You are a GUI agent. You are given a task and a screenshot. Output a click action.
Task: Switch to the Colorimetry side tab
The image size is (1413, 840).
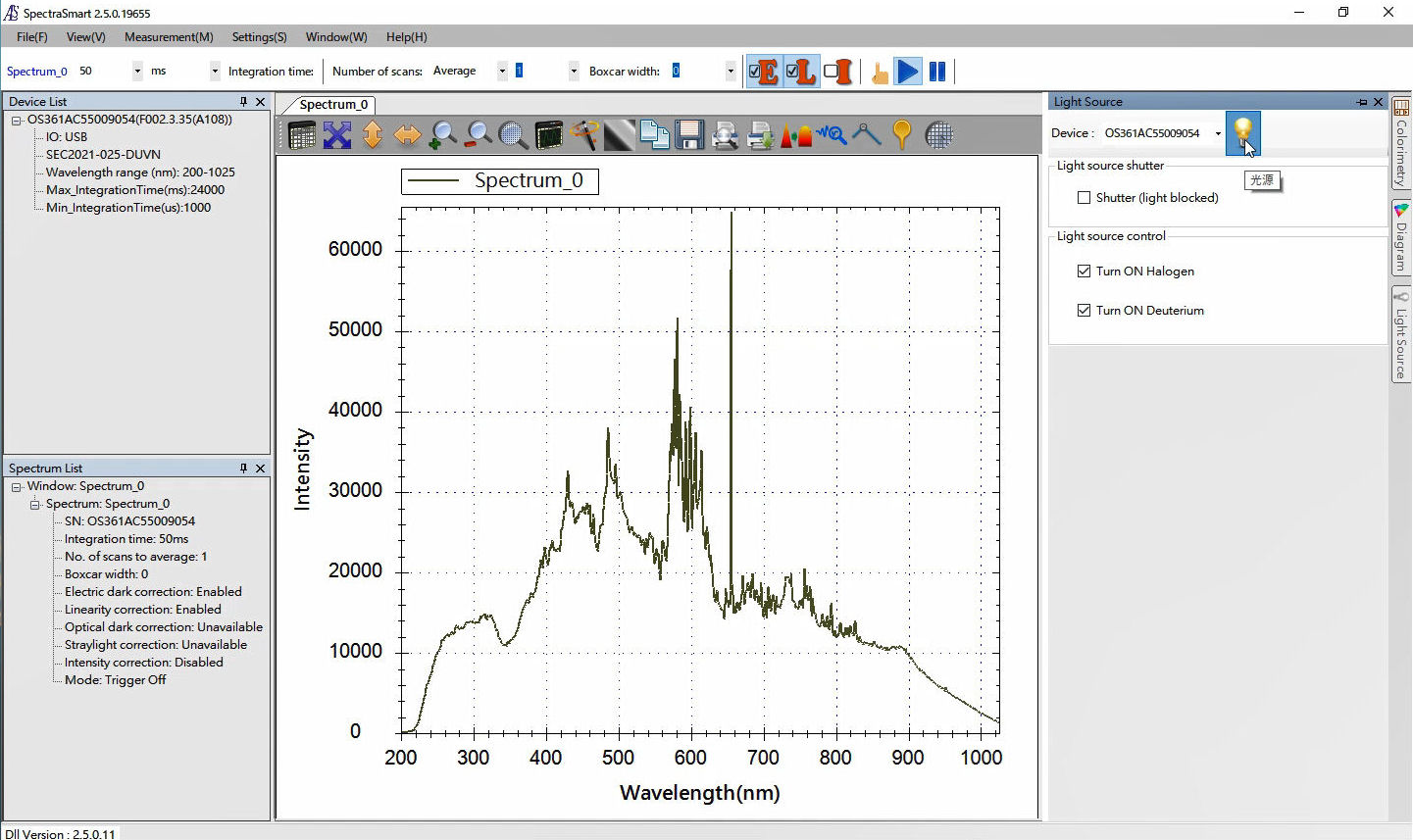coord(1401,144)
